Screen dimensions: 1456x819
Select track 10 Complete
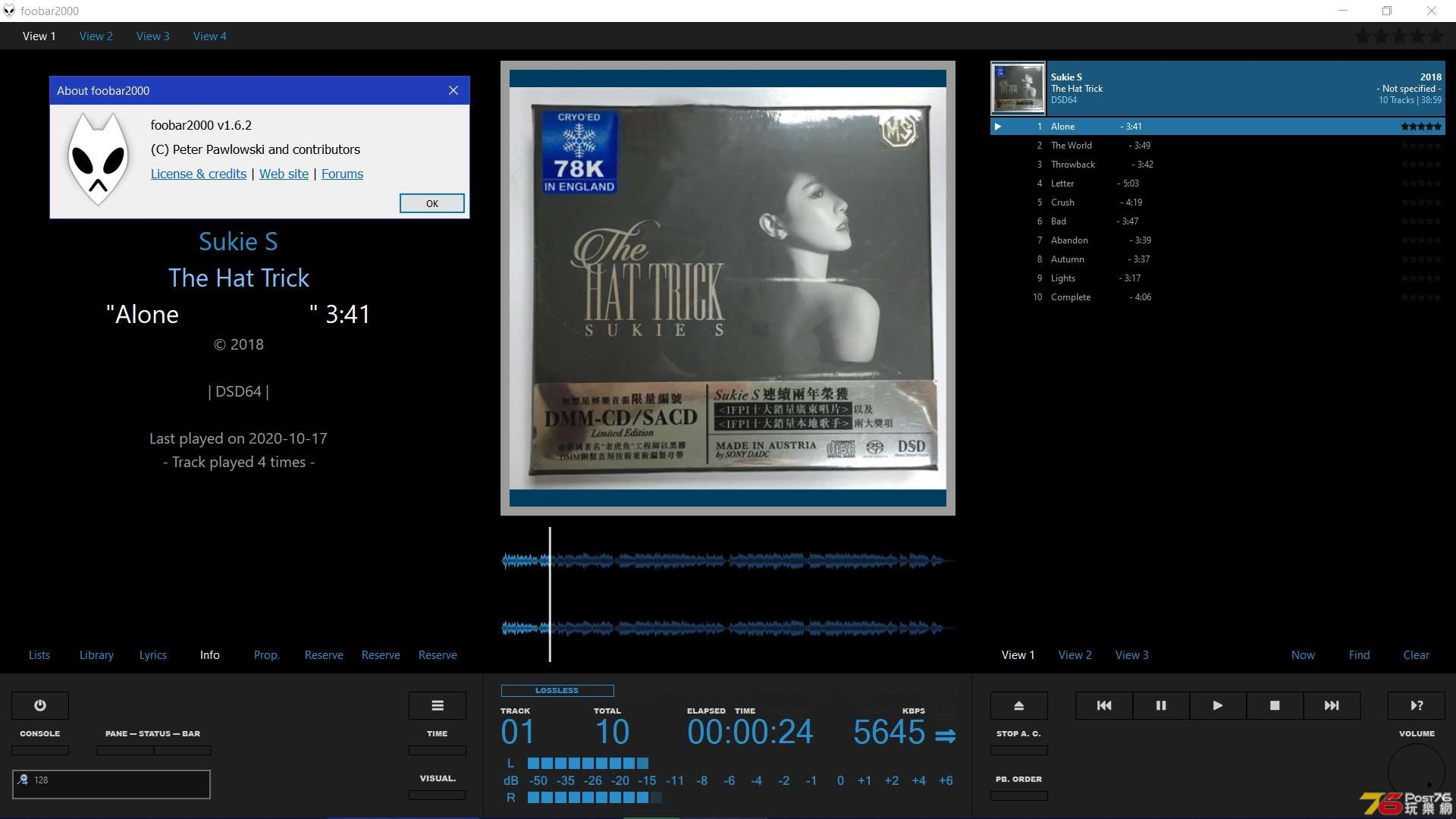tap(1218, 297)
